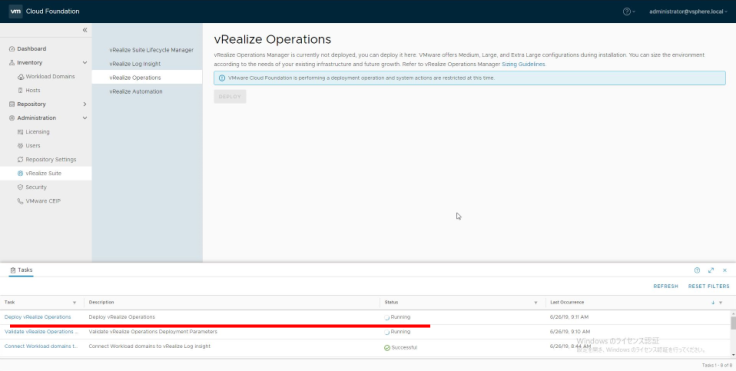Click the VMware vm logo
Screen dimensions: 736x371
pos(15,11)
